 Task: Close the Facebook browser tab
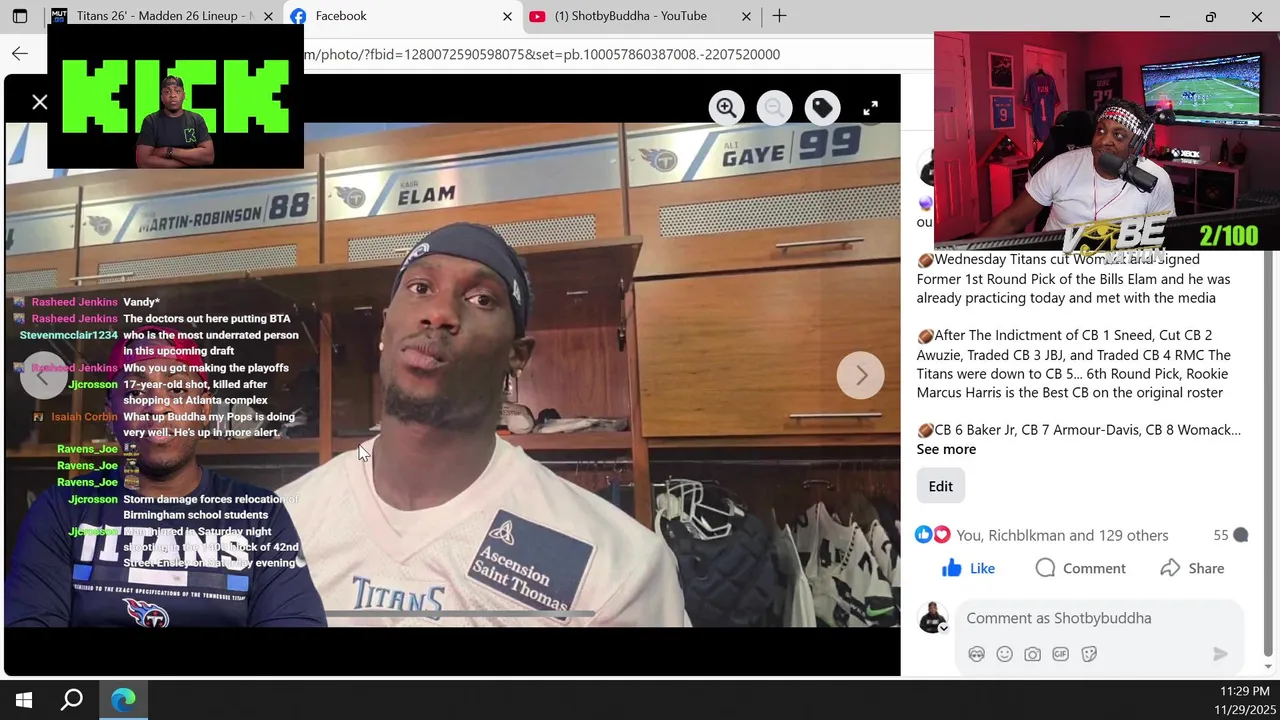pyautogui.click(x=507, y=16)
